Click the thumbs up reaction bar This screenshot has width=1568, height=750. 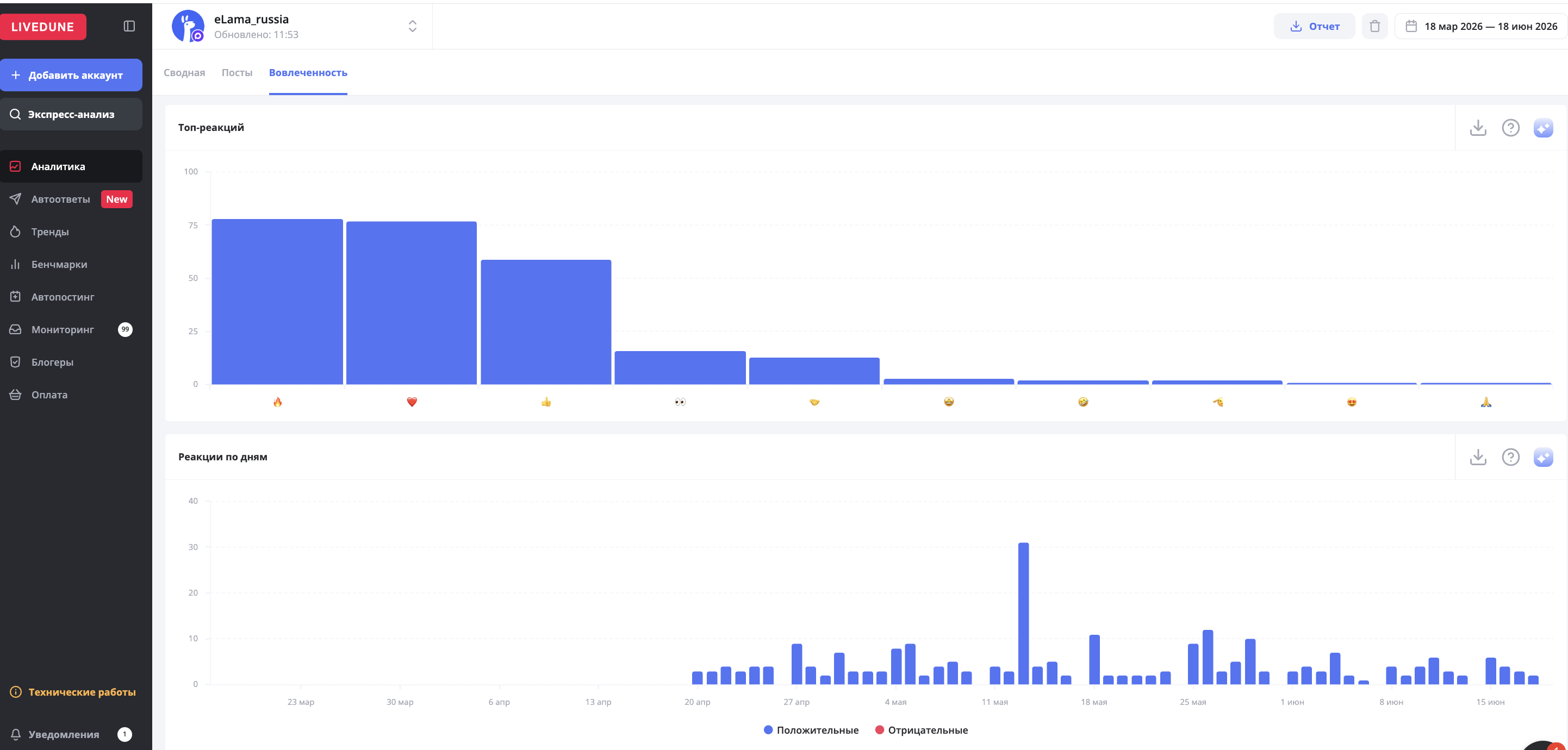pos(546,322)
